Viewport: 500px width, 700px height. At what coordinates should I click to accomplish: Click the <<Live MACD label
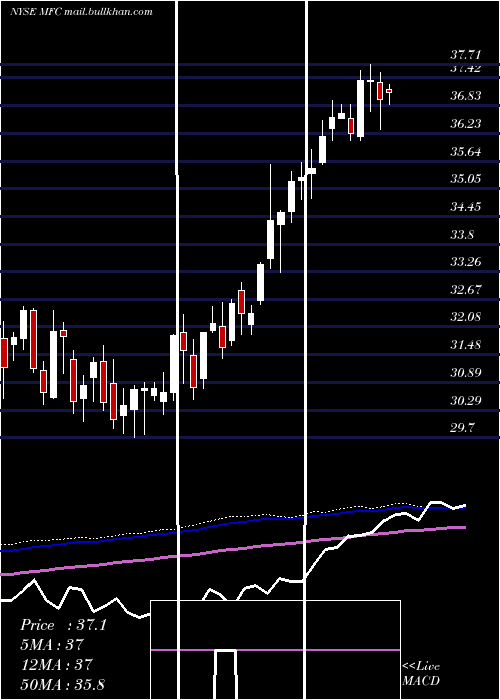pos(421,673)
